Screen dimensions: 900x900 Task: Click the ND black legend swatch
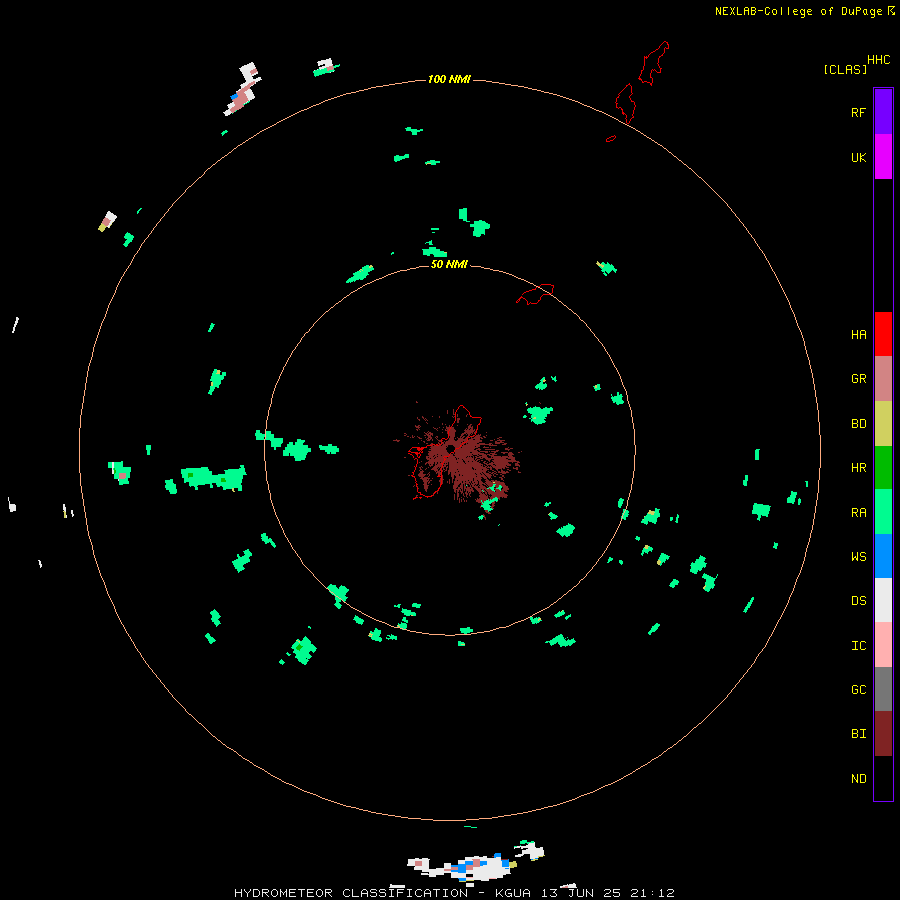click(x=883, y=778)
